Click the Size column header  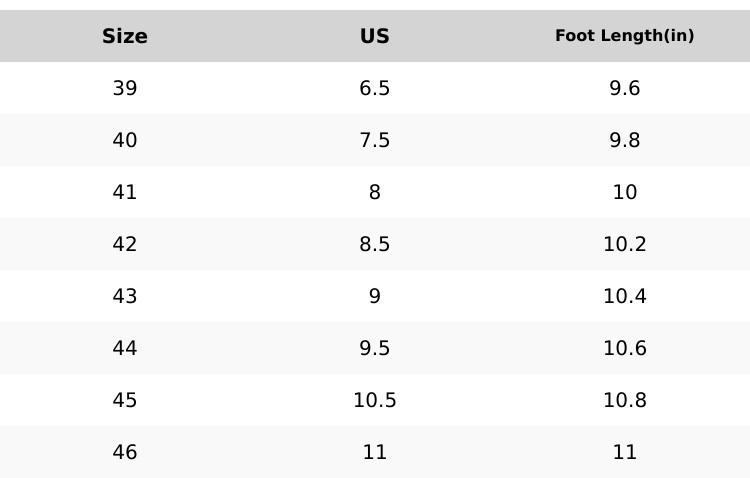point(125,36)
